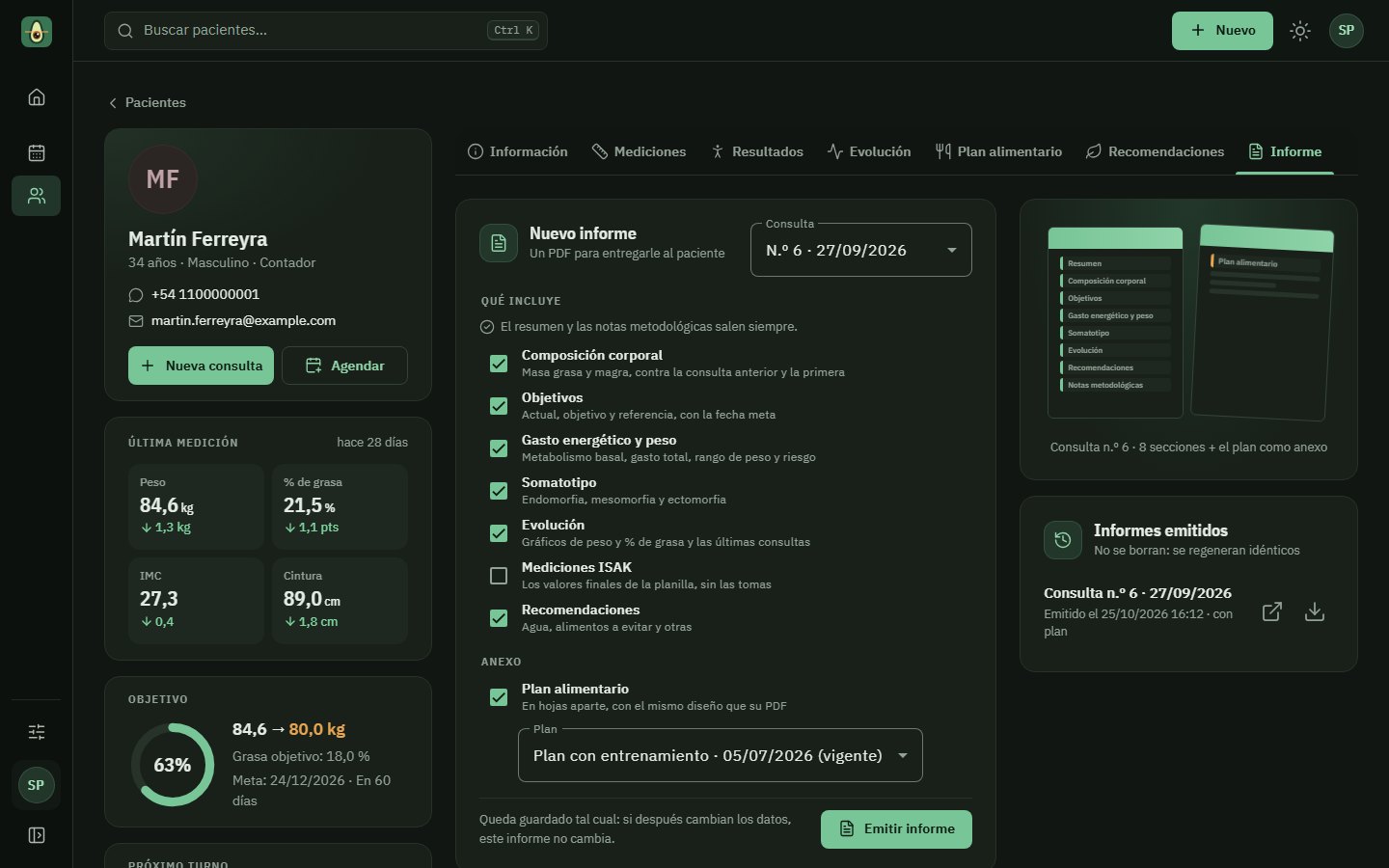Click the avocado app logo
Viewport: 1389px width, 868px height.
[37, 32]
